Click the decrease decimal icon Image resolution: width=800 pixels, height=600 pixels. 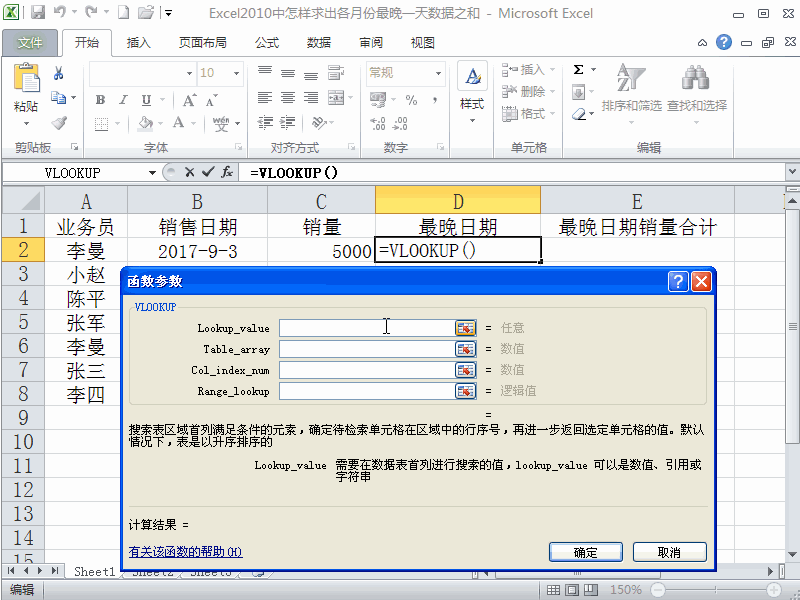pyautogui.click(x=400, y=123)
